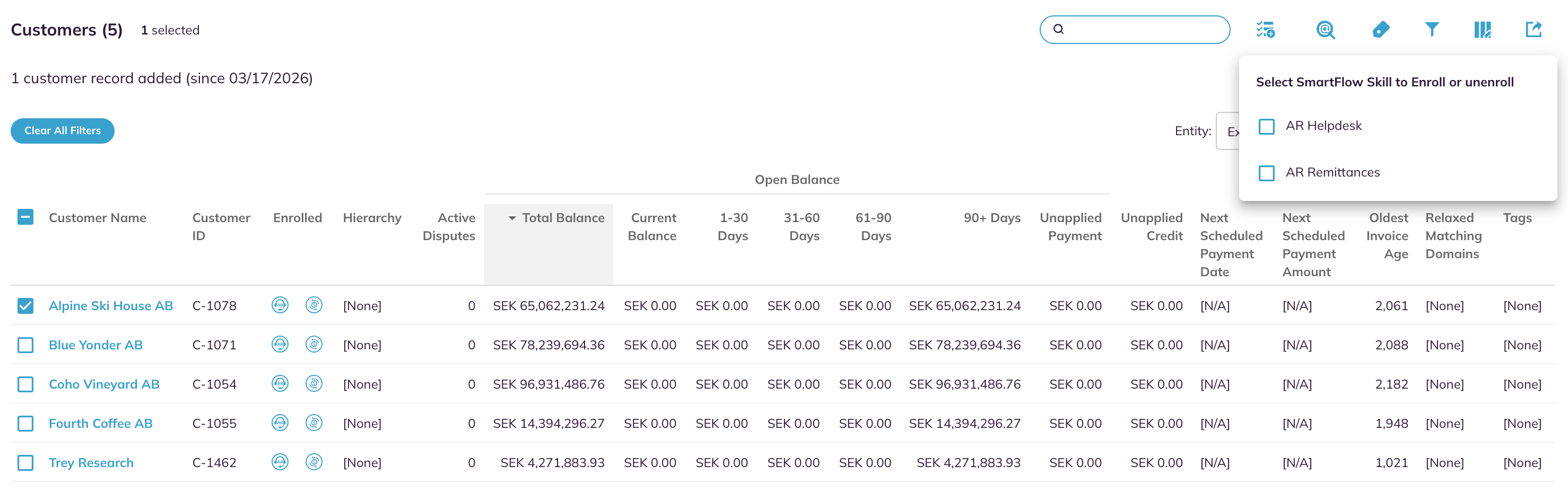Click AR Helpdesk headset icon for Trey Research

click(280, 462)
